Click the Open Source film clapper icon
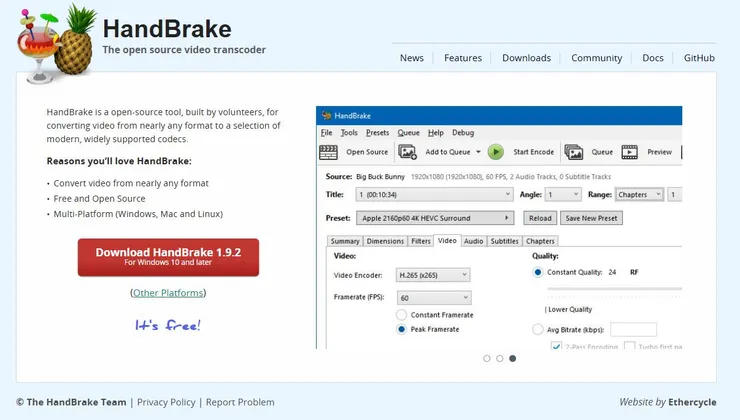Image resolution: width=740 pixels, height=420 pixels. tap(328, 152)
